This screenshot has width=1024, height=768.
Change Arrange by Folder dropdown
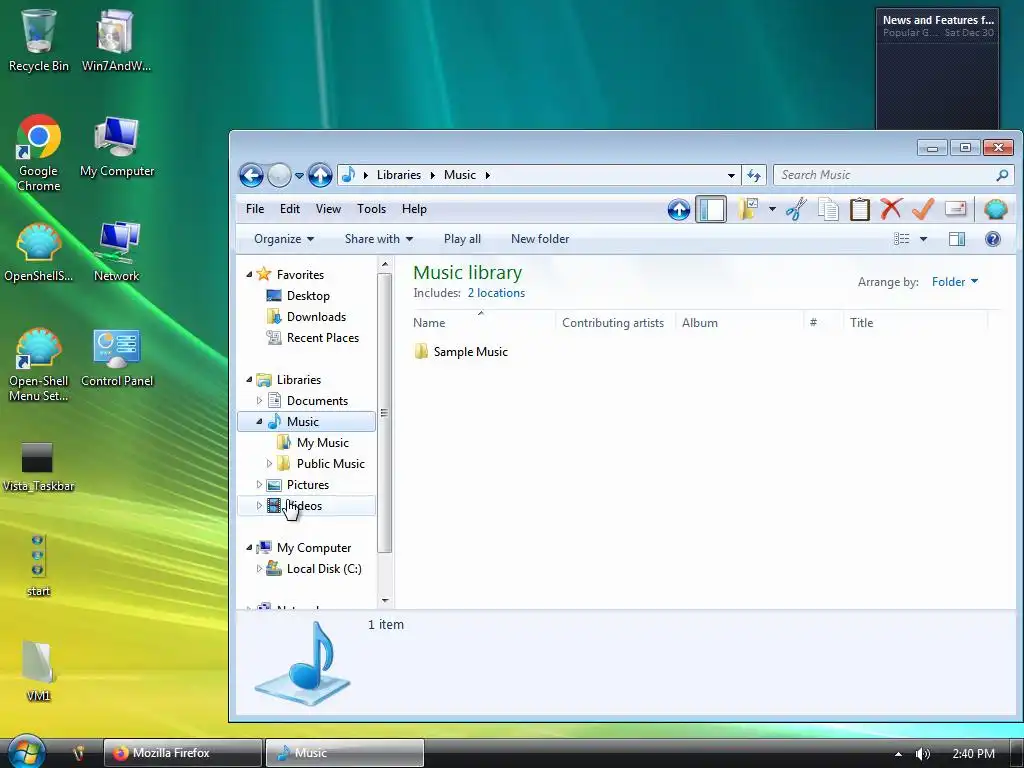pyautogui.click(x=955, y=281)
